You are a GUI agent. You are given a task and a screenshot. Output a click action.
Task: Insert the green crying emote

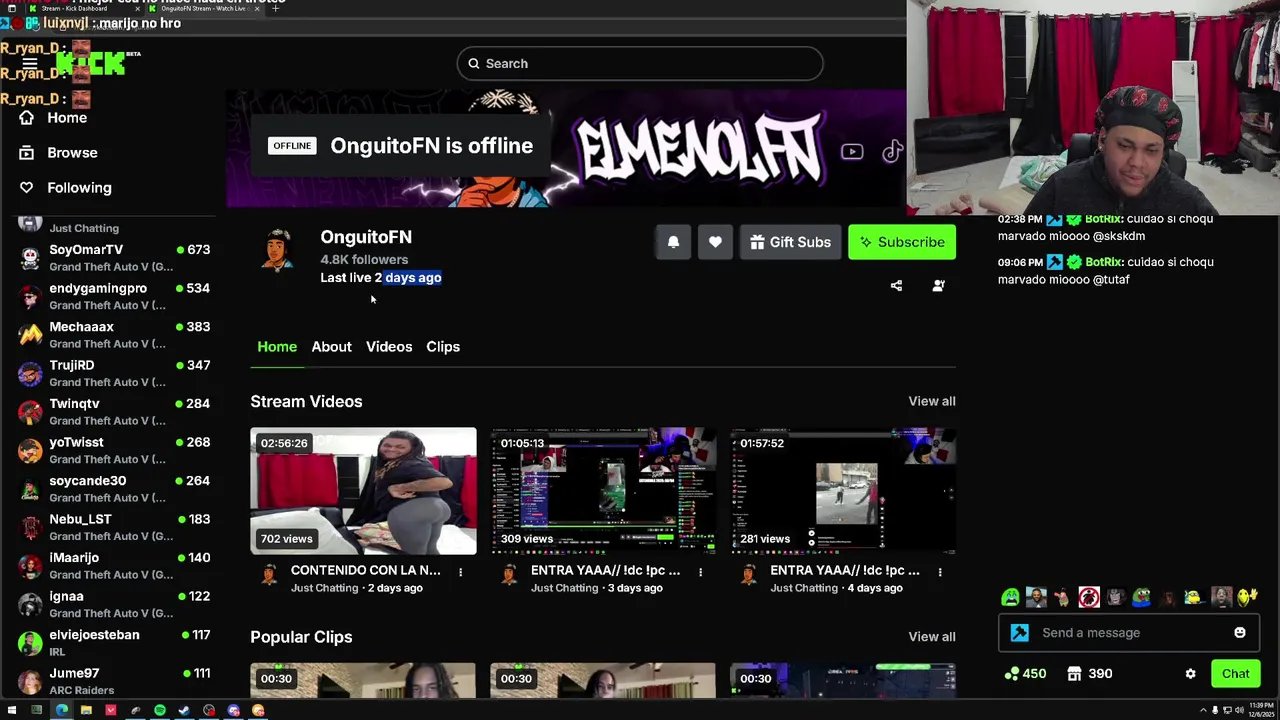click(x=1011, y=597)
